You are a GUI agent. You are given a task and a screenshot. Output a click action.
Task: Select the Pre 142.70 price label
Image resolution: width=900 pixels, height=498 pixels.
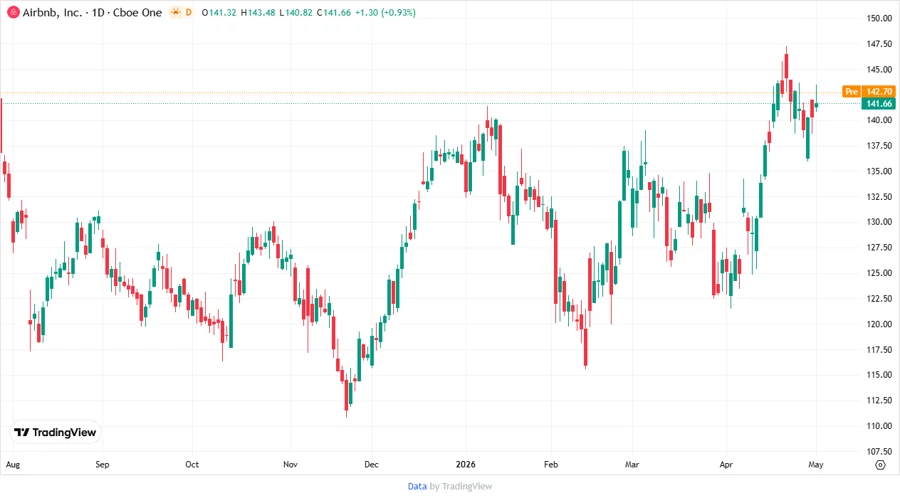[x=868, y=91]
